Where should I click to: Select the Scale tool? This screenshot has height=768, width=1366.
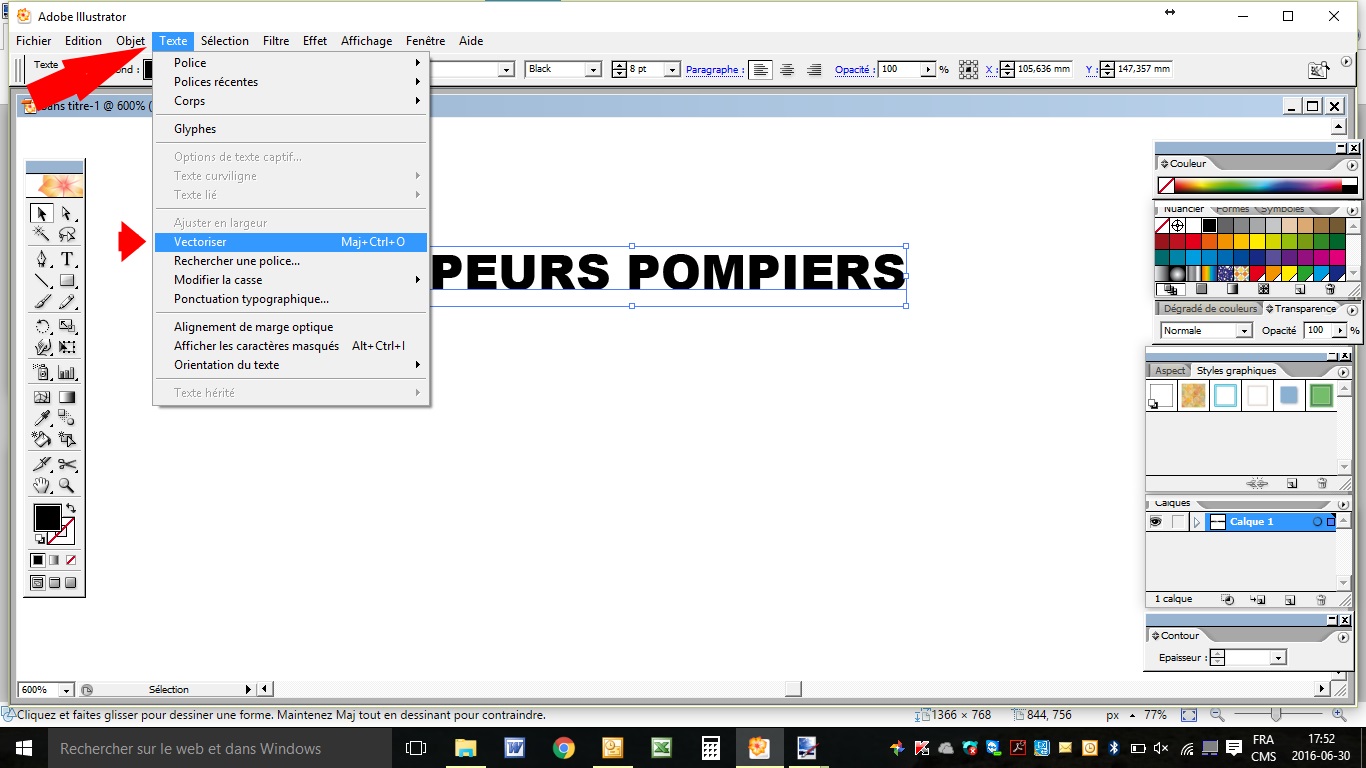(67, 326)
